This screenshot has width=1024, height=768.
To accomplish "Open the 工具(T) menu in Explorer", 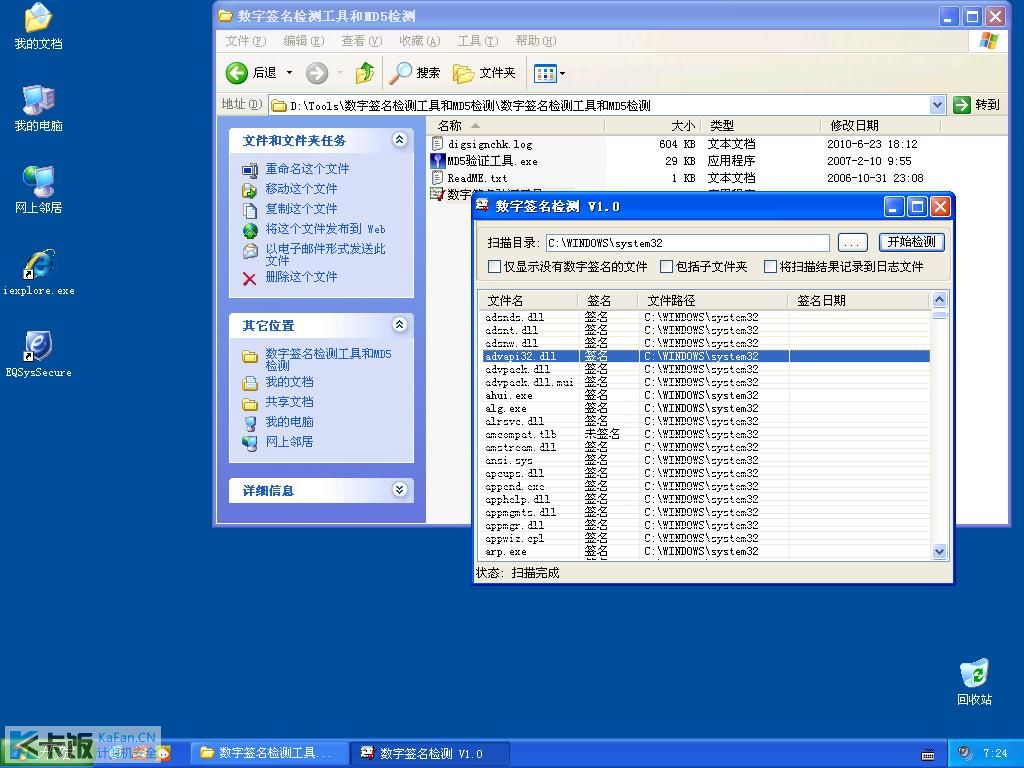I will pos(478,40).
